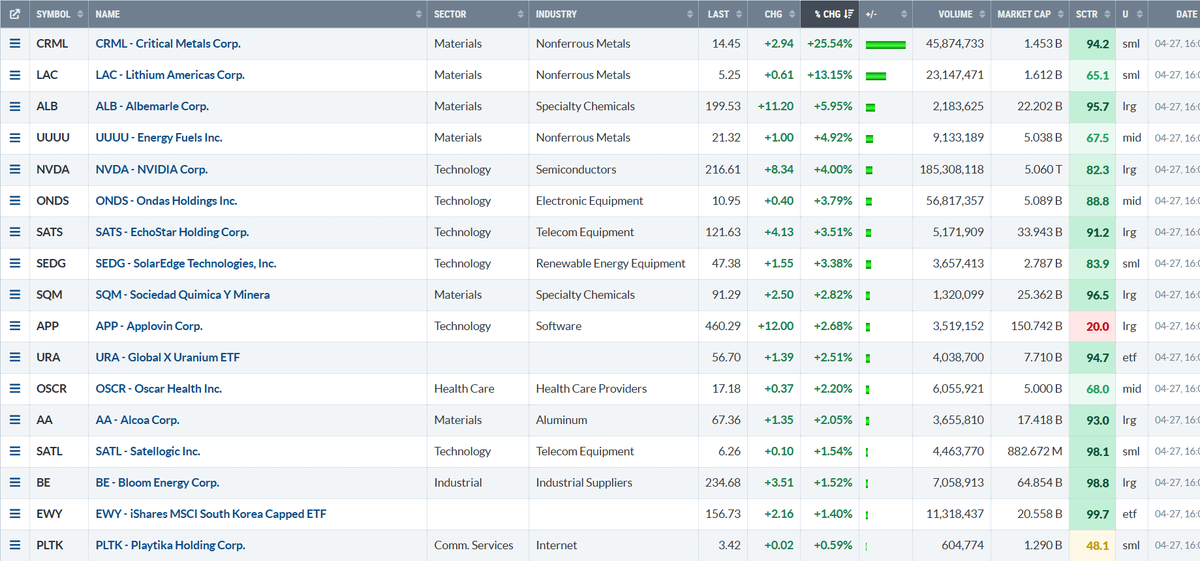The width and height of the screenshot is (1200, 561).
Task: Open the row menu icon for SATS
Action: [x=15, y=232]
